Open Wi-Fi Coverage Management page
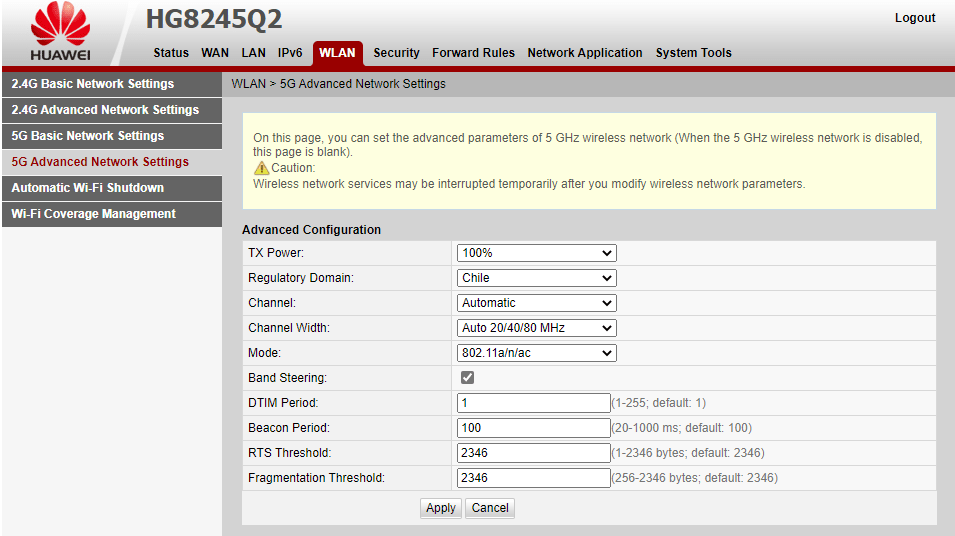 click(94, 214)
